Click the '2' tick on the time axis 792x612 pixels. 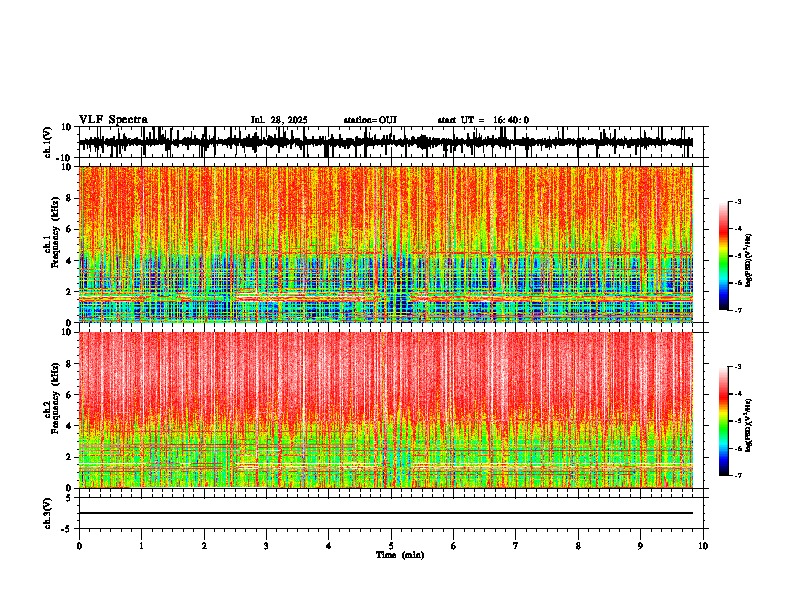click(204, 546)
